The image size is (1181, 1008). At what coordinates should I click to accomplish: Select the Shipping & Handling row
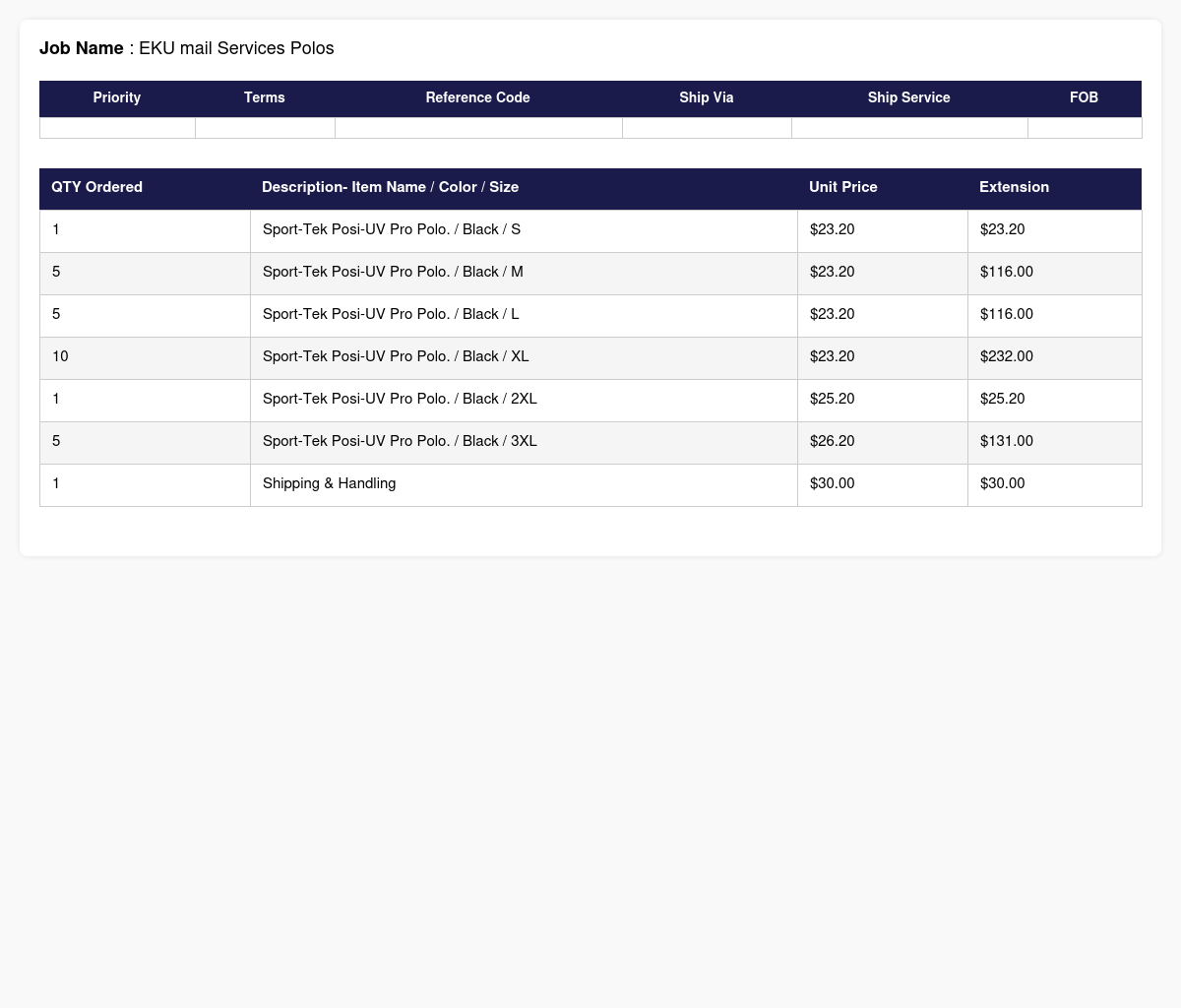[x=590, y=484]
